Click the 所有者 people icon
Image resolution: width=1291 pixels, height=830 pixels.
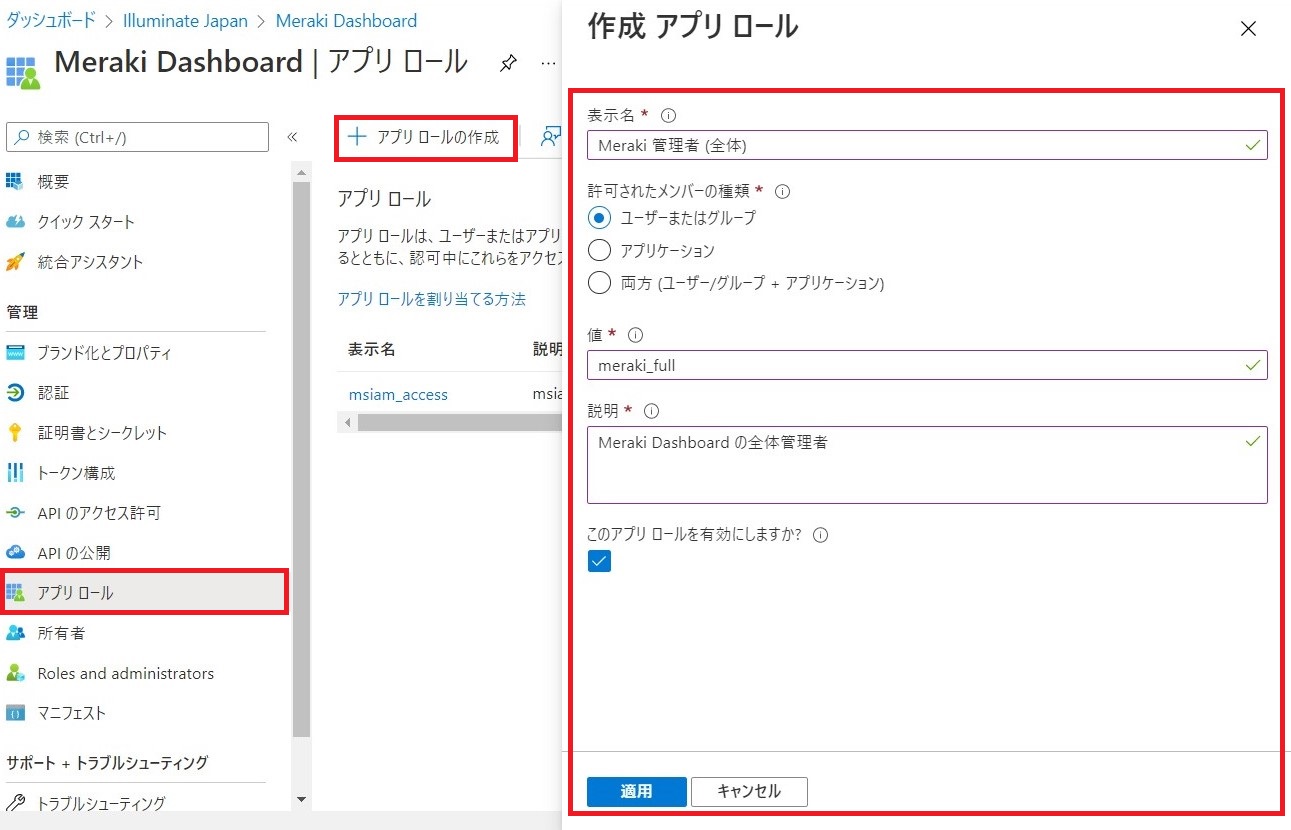[15, 633]
